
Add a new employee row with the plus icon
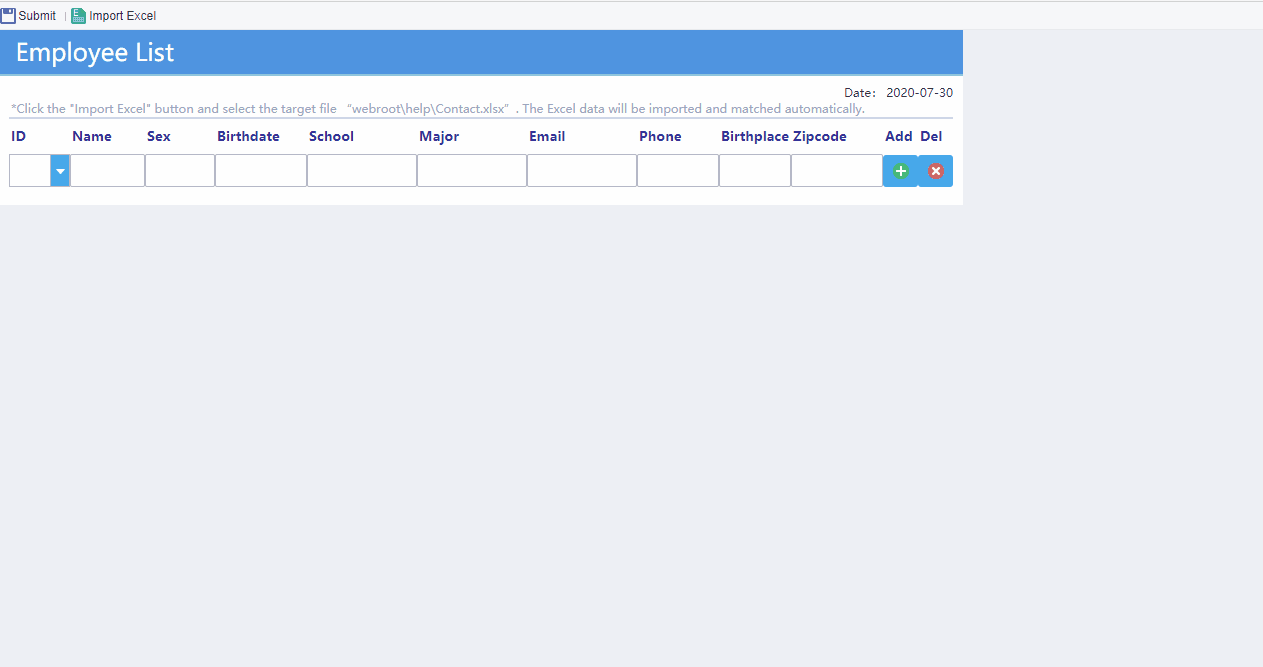coord(900,170)
